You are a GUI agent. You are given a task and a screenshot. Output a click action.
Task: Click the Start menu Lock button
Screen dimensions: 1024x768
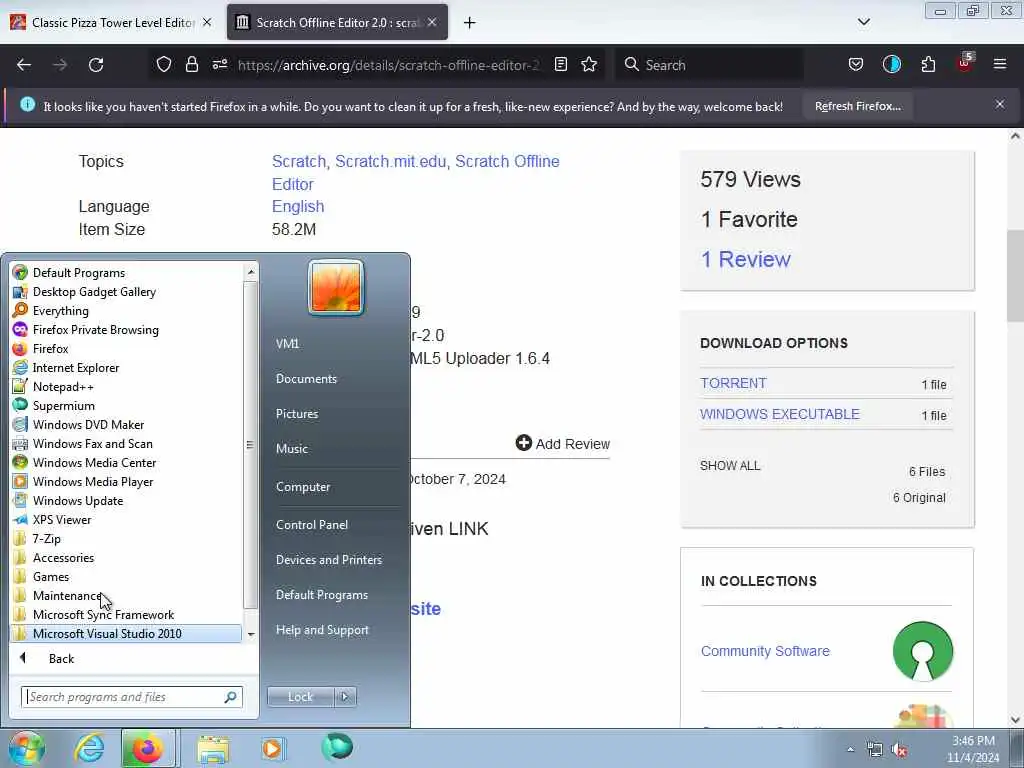pyautogui.click(x=300, y=697)
